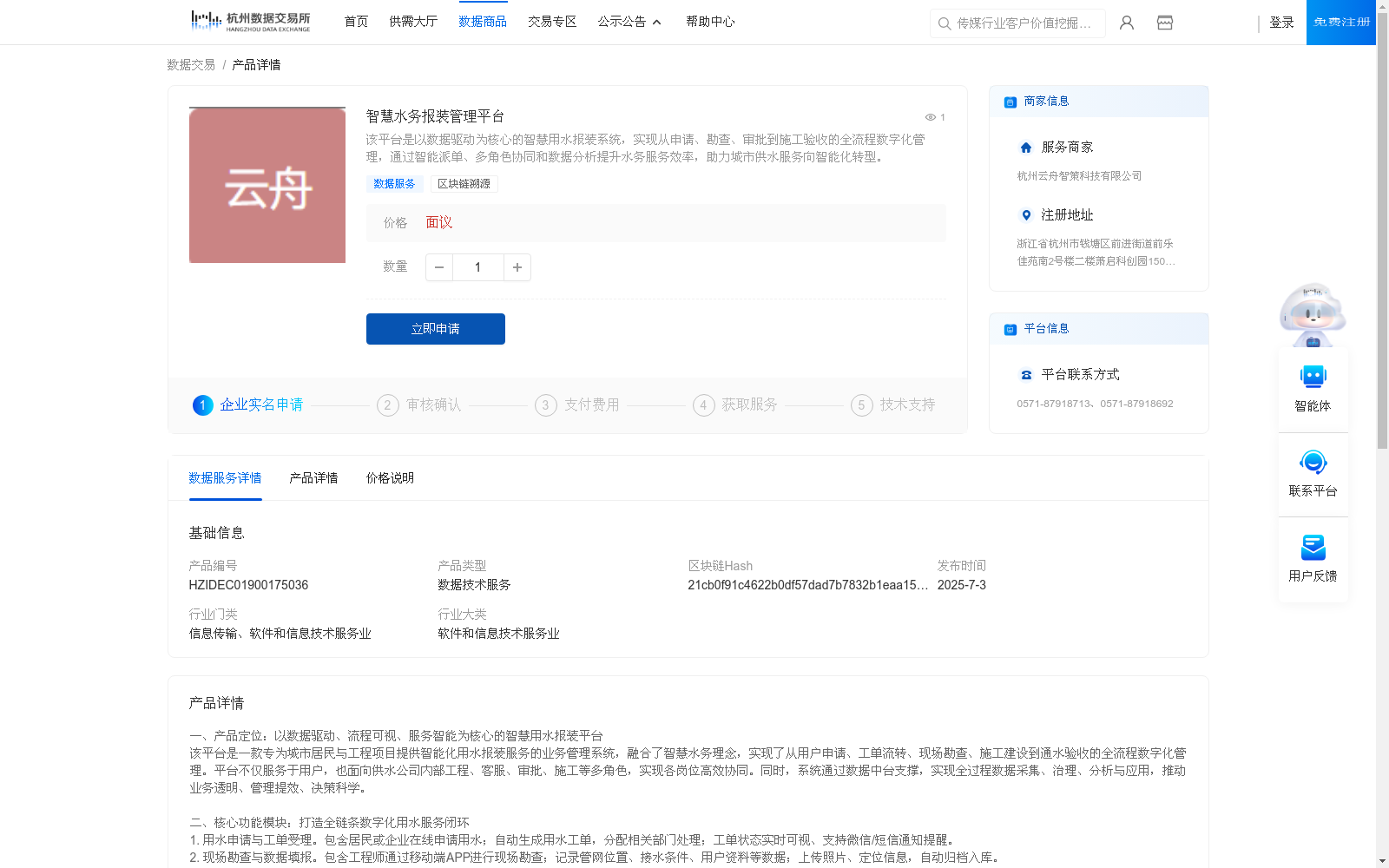Click the 面议 price text

439,223
